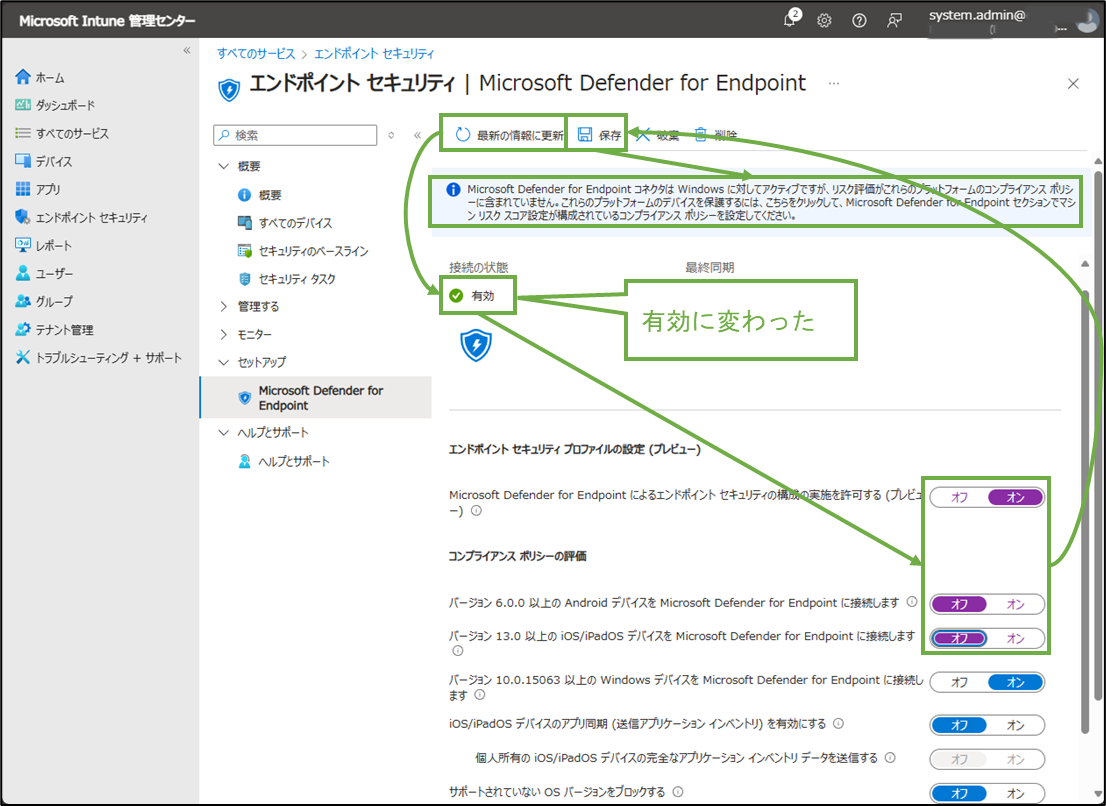This screenshot has height=806, width=1106.
Task: Switch iOS/iPadOS device connection toggle to オン
Action: point(1016,638)
